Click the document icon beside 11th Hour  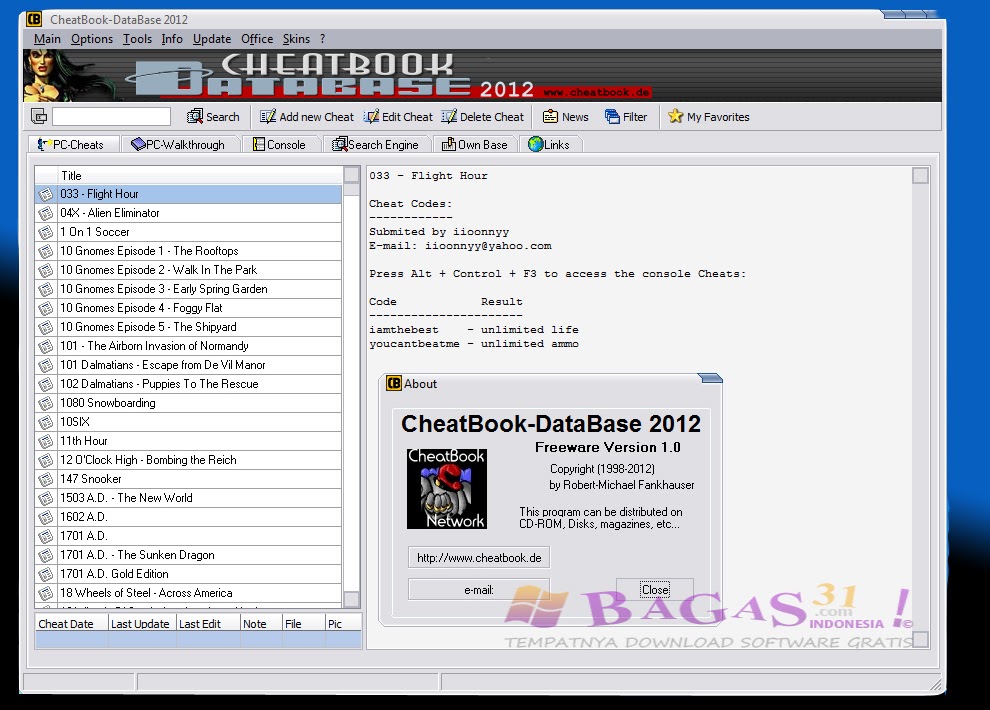tap(45, 441)
